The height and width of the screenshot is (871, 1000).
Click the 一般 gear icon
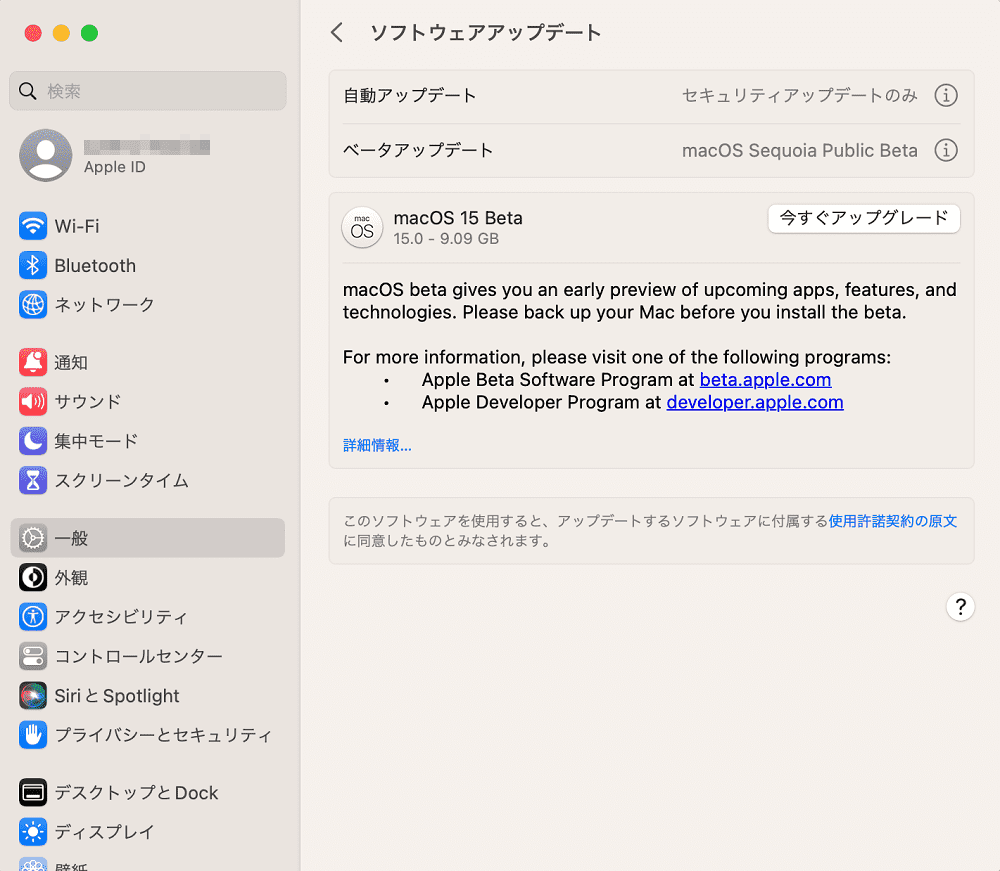coord(33,538)
